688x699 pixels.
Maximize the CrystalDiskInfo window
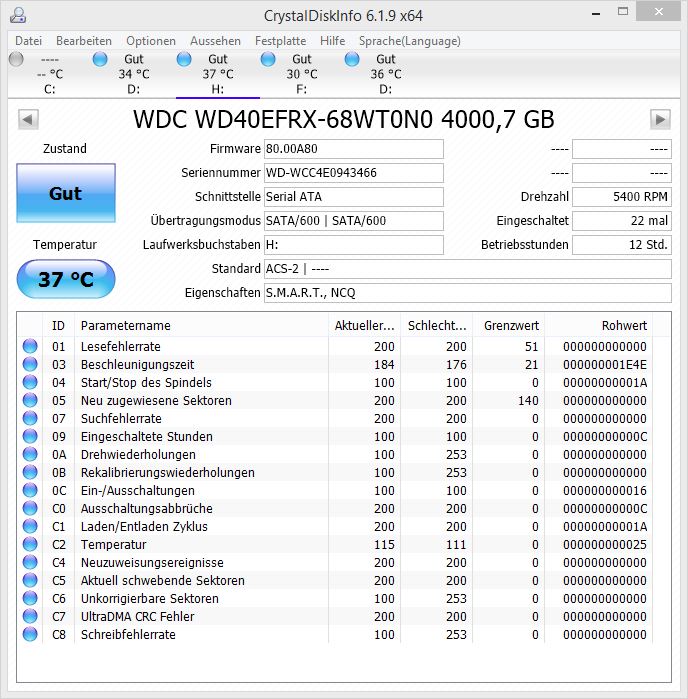623,12
